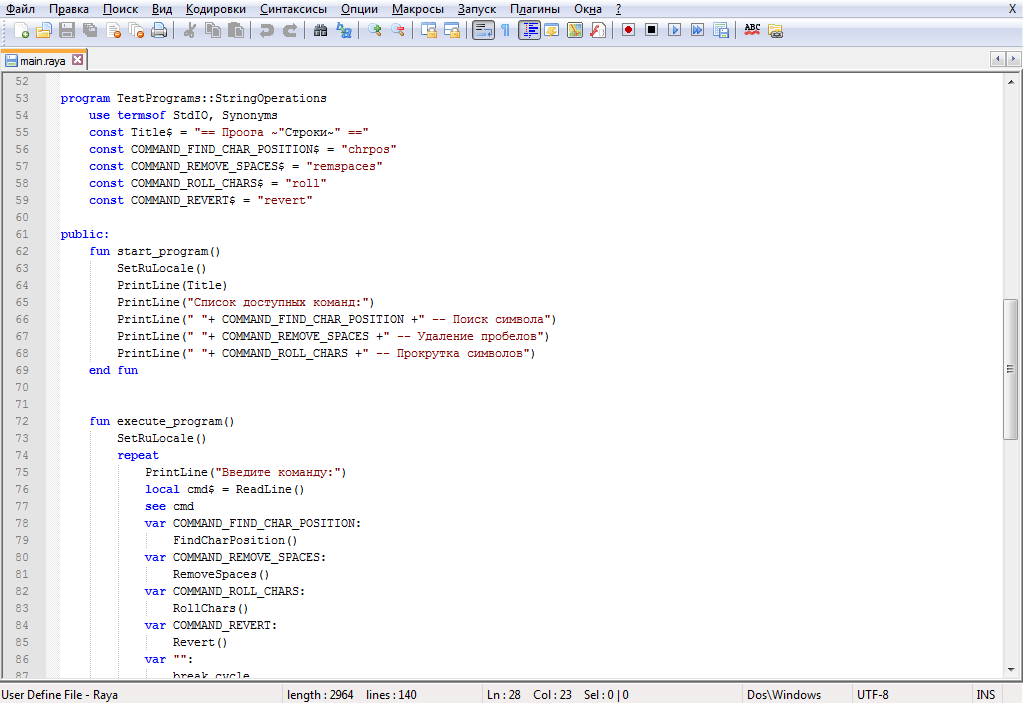Screen dimensions: 1024x703
Task: Redo action arrow icon
Action: 289,30
